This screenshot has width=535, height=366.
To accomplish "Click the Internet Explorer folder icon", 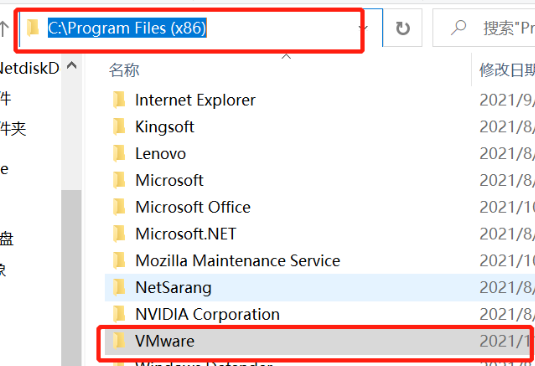I will 119,100.
